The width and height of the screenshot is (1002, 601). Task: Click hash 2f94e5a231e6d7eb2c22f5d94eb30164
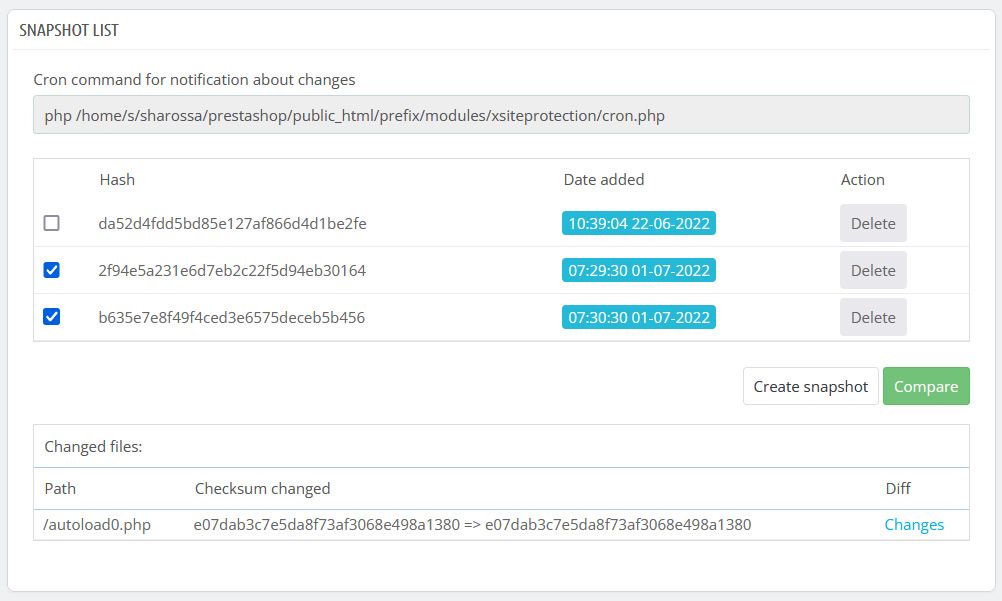click(x=232, y=270)
